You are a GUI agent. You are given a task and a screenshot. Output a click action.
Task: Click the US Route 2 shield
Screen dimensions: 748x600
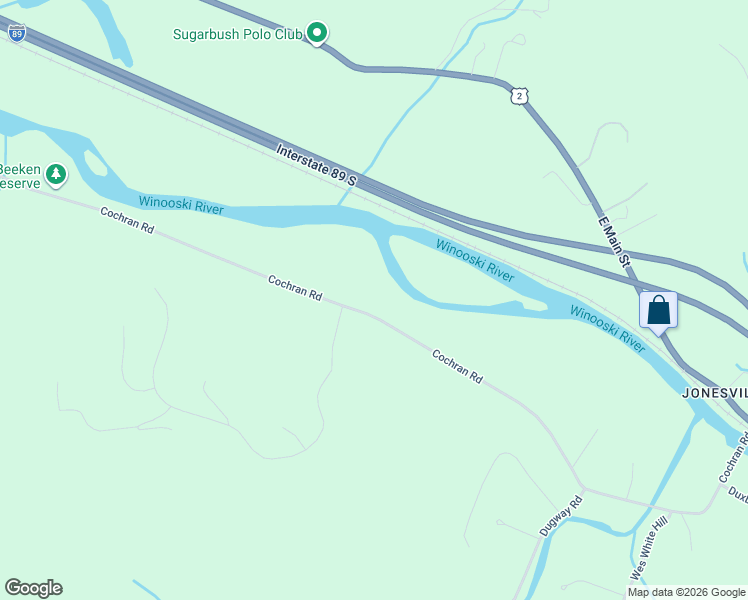519,97
